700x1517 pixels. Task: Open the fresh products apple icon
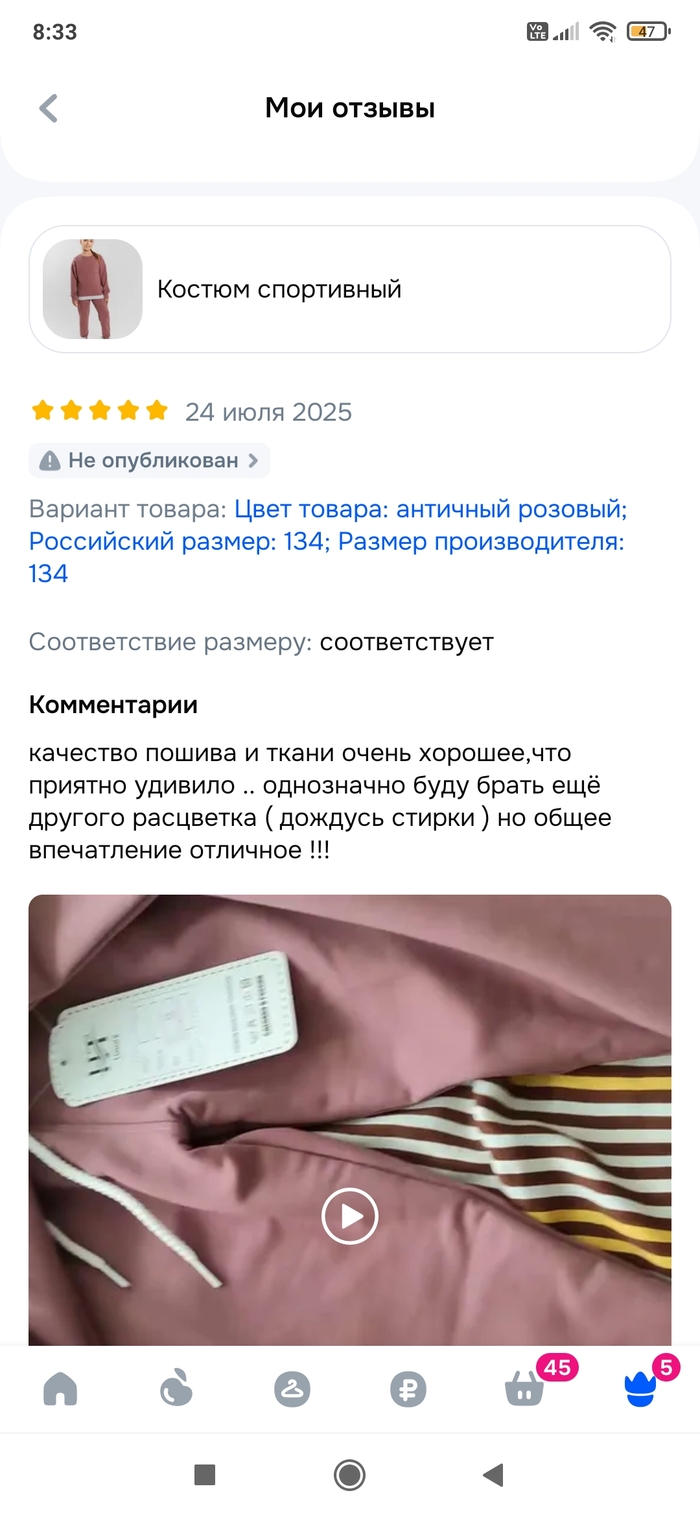coord(176,1389)
